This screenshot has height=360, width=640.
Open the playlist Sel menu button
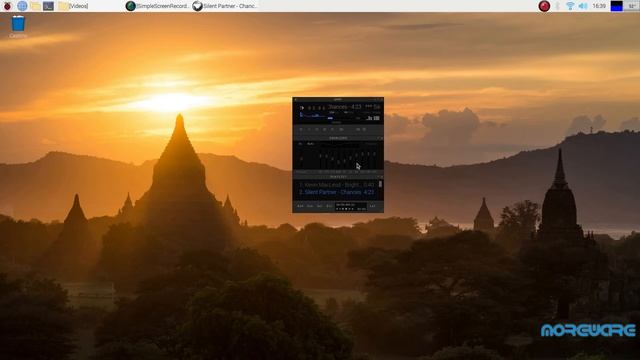320,206
